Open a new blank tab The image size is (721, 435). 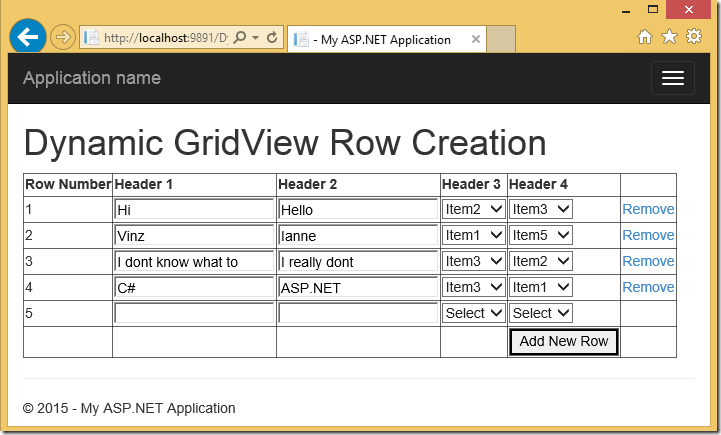click(501, 39)
